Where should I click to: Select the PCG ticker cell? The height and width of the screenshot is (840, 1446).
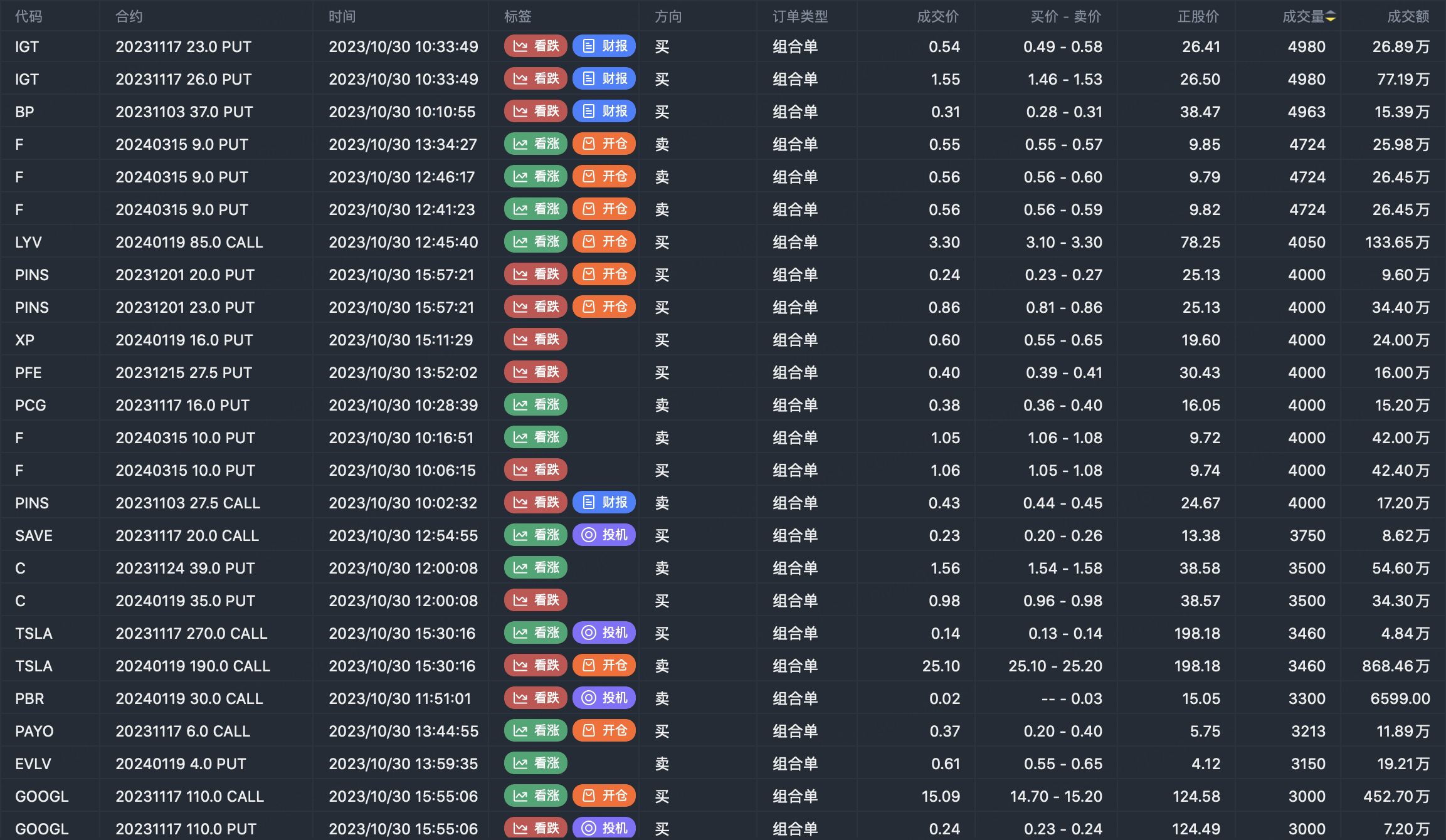pyautogui.click(x=31, y=405)
